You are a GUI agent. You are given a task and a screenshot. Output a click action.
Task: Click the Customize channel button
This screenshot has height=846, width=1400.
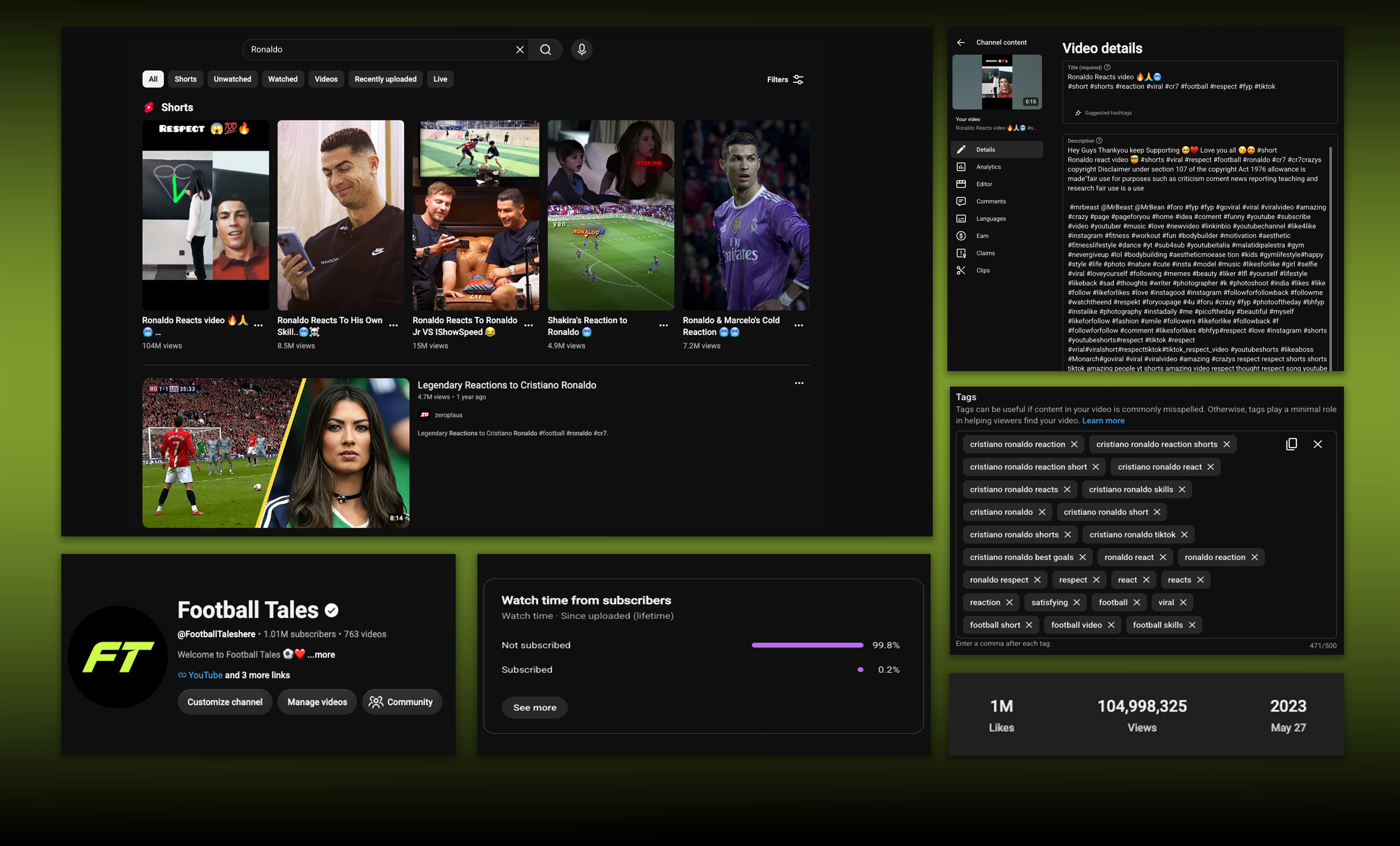tap(225, 702)
